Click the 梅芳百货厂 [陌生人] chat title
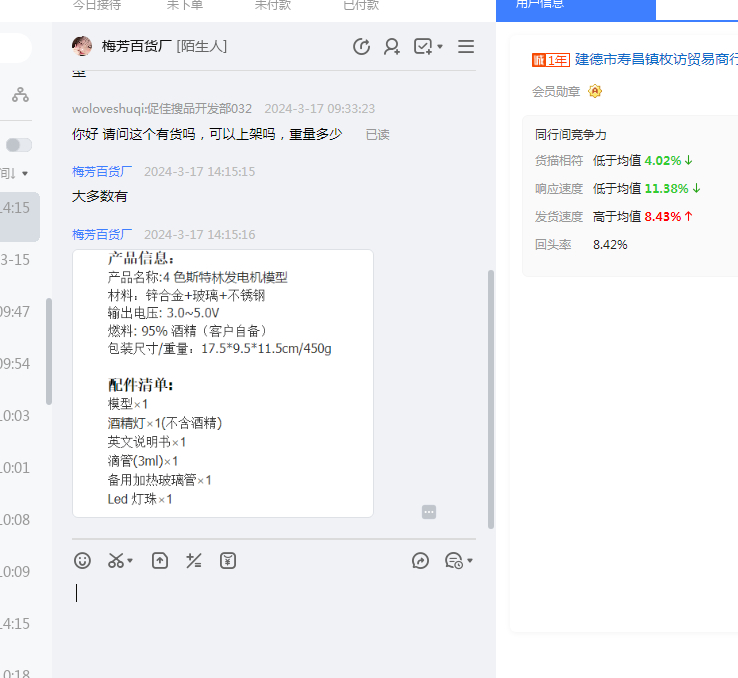Screen dimensions: 738x678 [x=164, y=46]
